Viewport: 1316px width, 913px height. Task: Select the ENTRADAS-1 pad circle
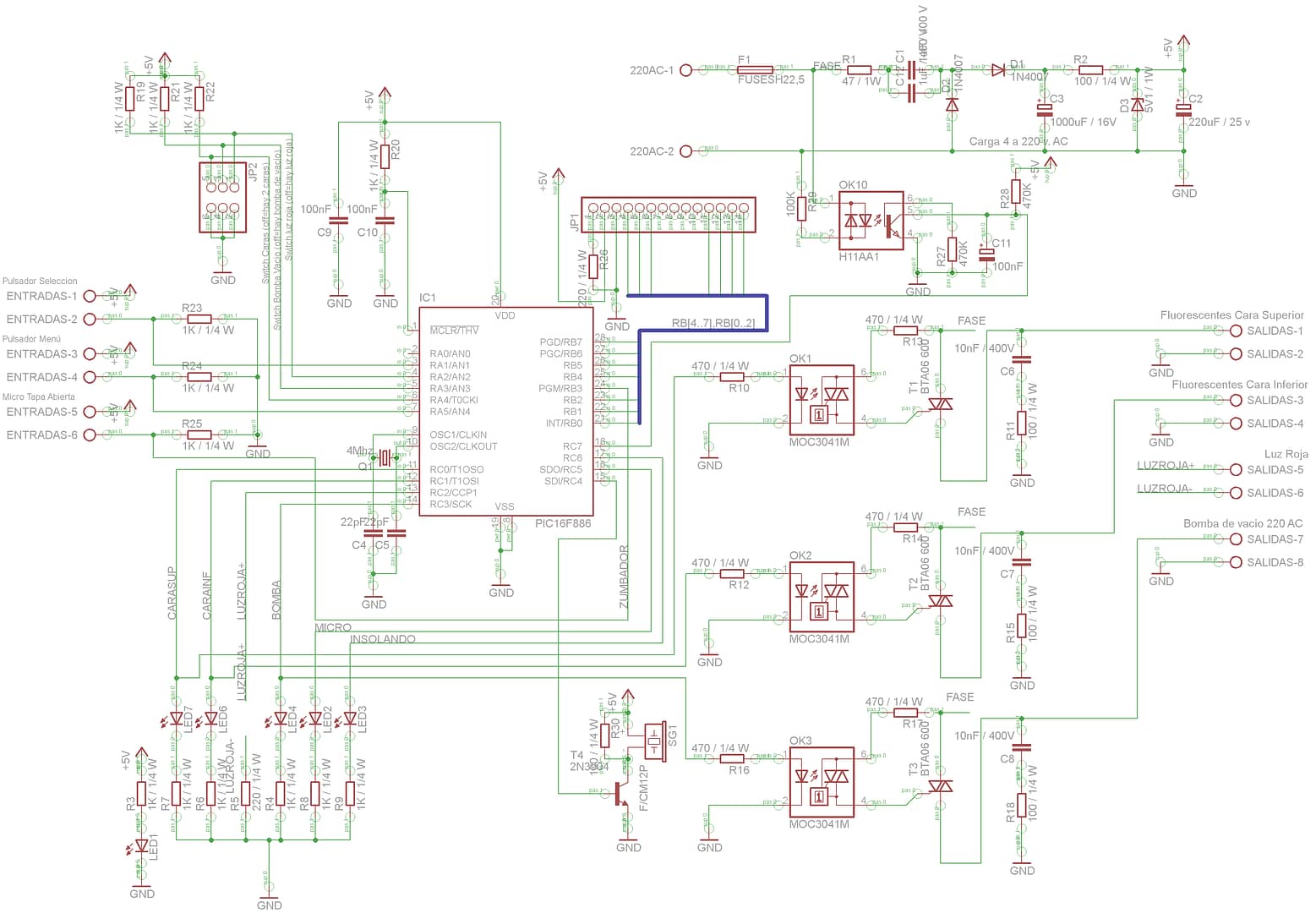90,296
